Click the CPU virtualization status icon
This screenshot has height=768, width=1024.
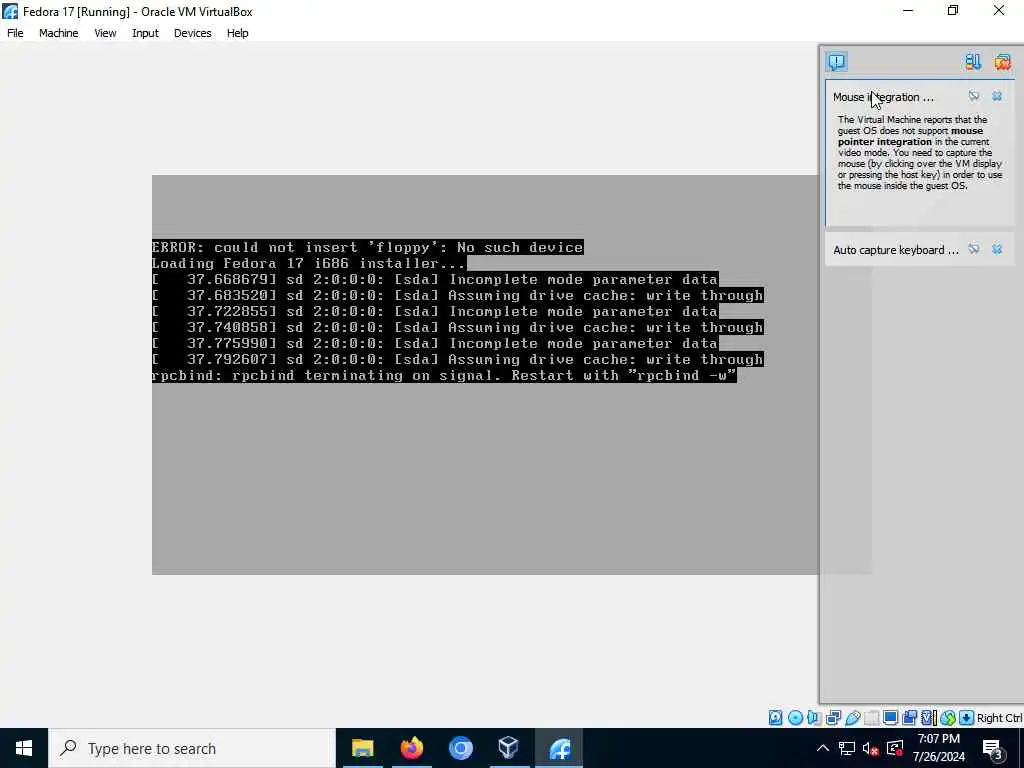(928, 718)
